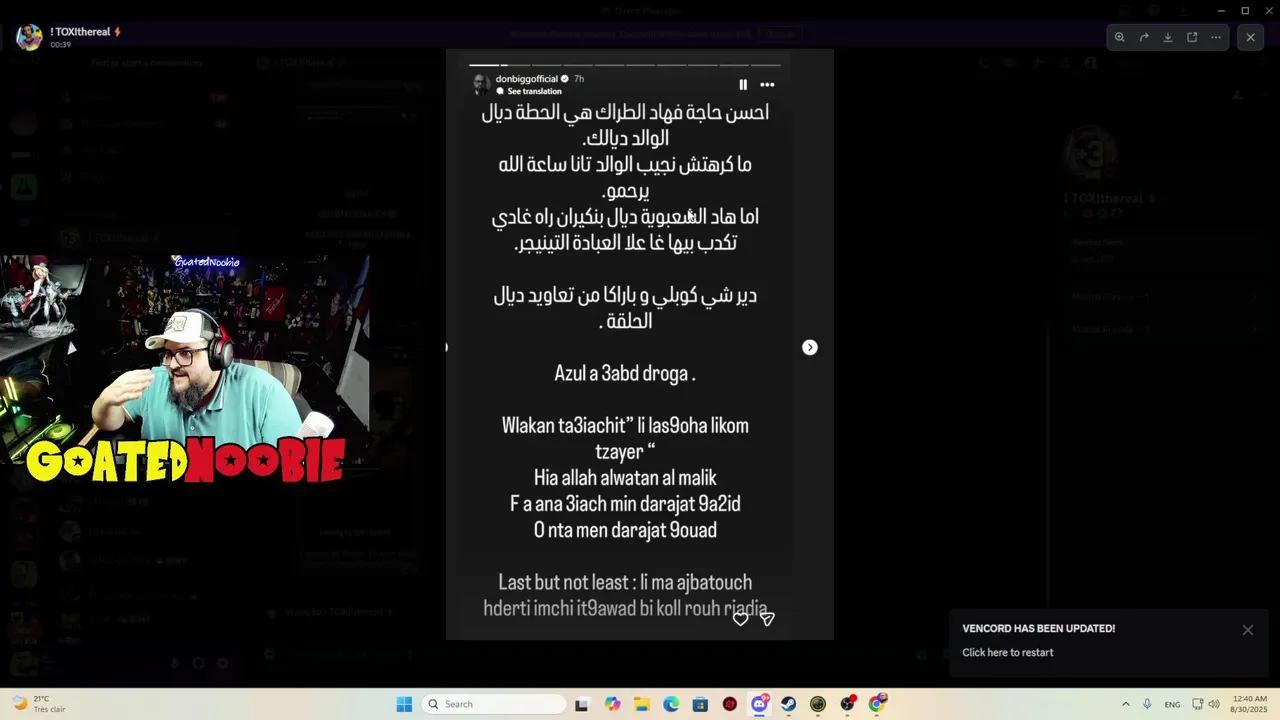Open the Windows Start menu
This screenshot has width=1280, height=720.
click(404, 704)
